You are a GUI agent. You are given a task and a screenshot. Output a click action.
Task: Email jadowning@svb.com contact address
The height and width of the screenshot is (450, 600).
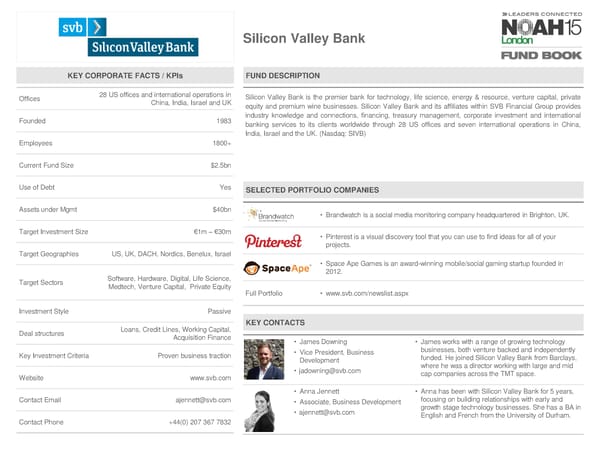tap(332, 371)
